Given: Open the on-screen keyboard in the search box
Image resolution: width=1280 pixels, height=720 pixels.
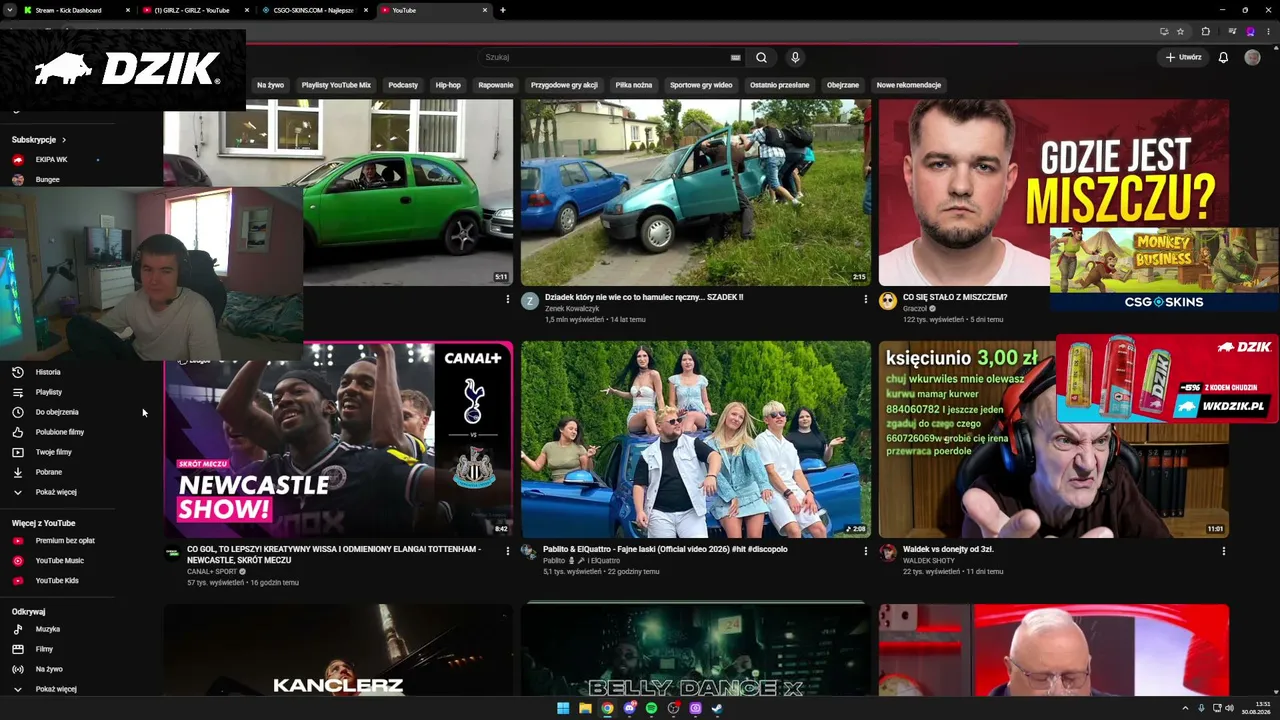Looking at the screenshot, I should 736,58.
